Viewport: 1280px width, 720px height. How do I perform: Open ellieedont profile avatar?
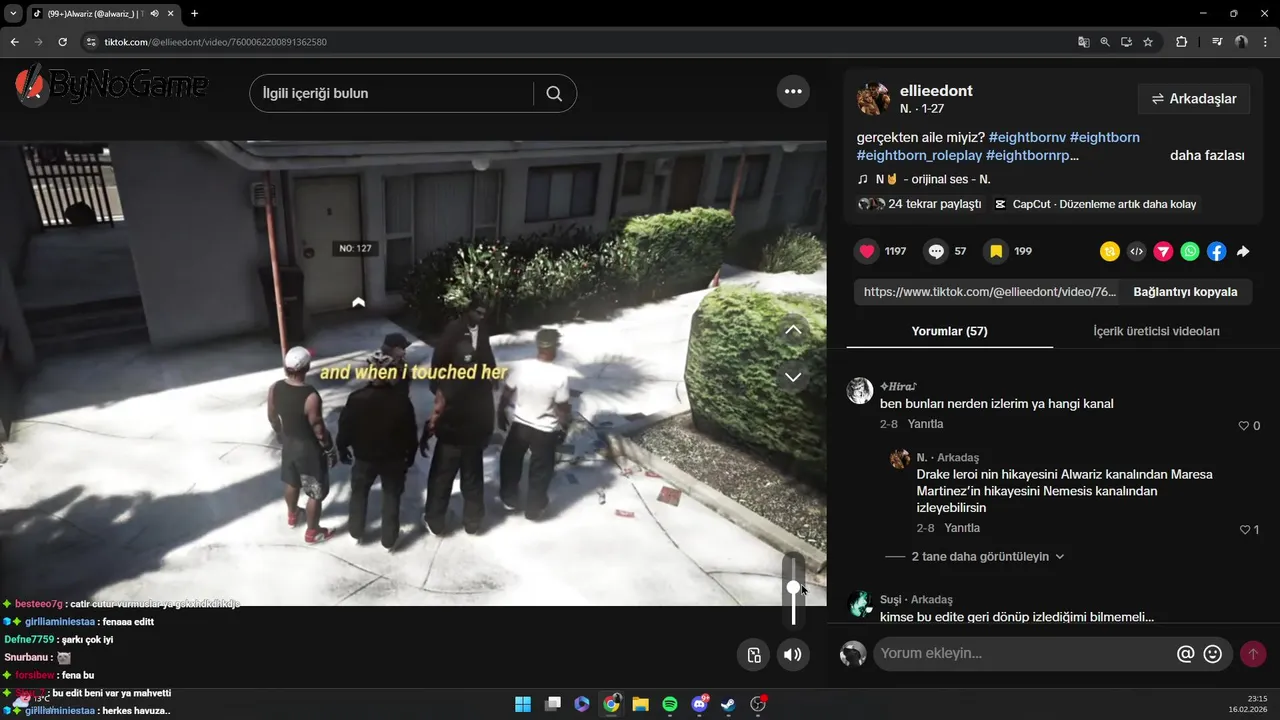pos(873,99)
